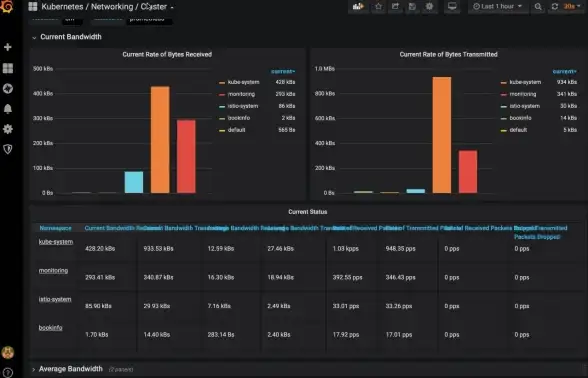Open the Kubernetes / Networking / Cluster title dropdown

click(107, 7)
